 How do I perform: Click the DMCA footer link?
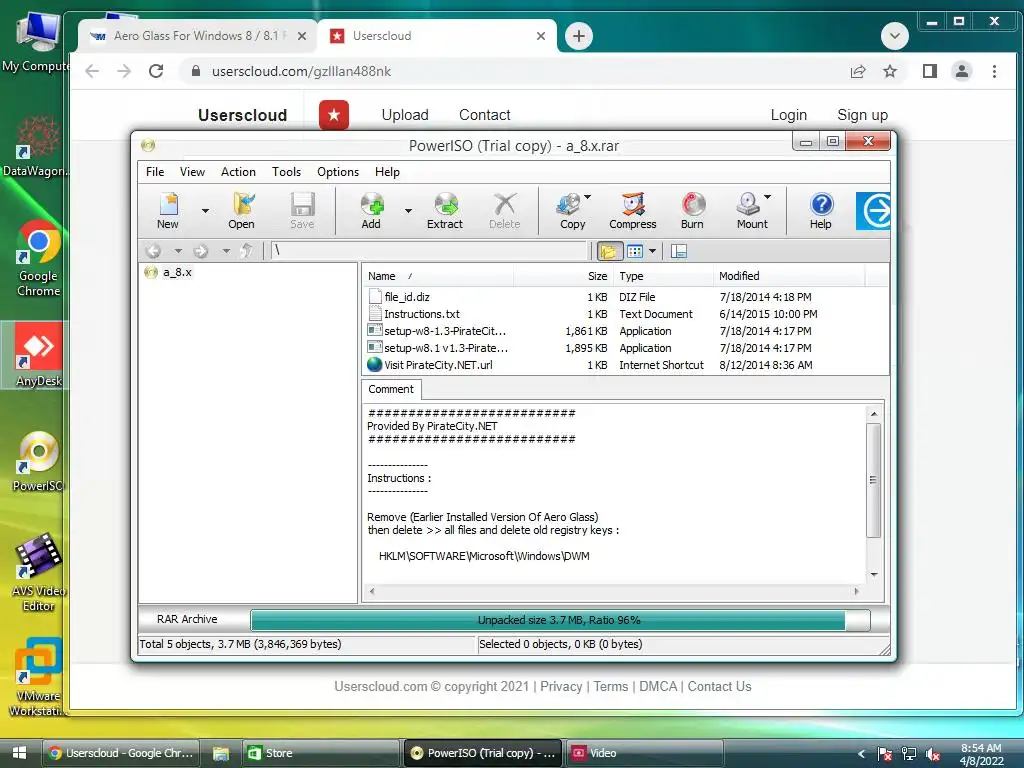[x=658, y=686]
